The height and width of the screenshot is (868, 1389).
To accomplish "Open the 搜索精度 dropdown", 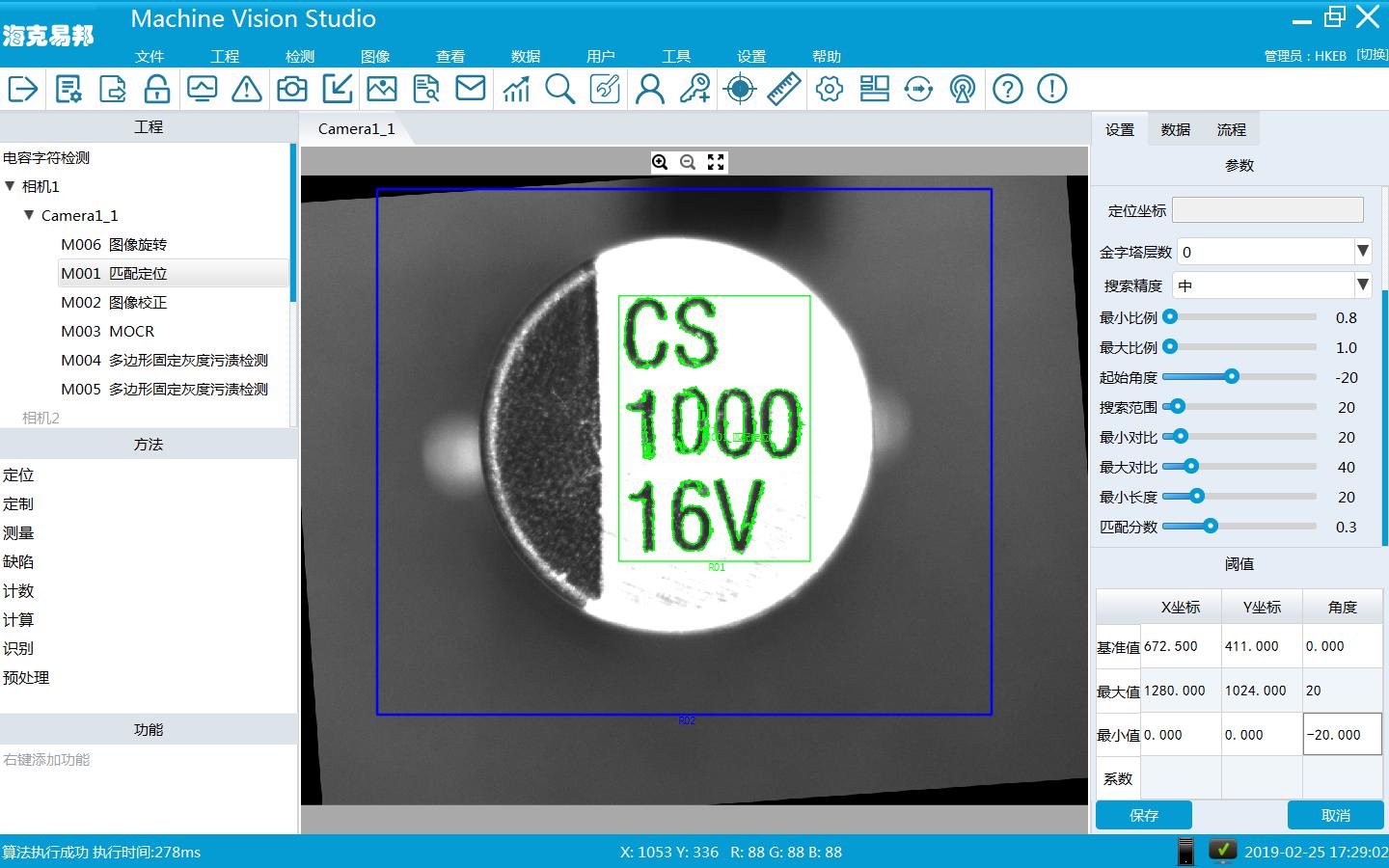I will [1362, 285].
